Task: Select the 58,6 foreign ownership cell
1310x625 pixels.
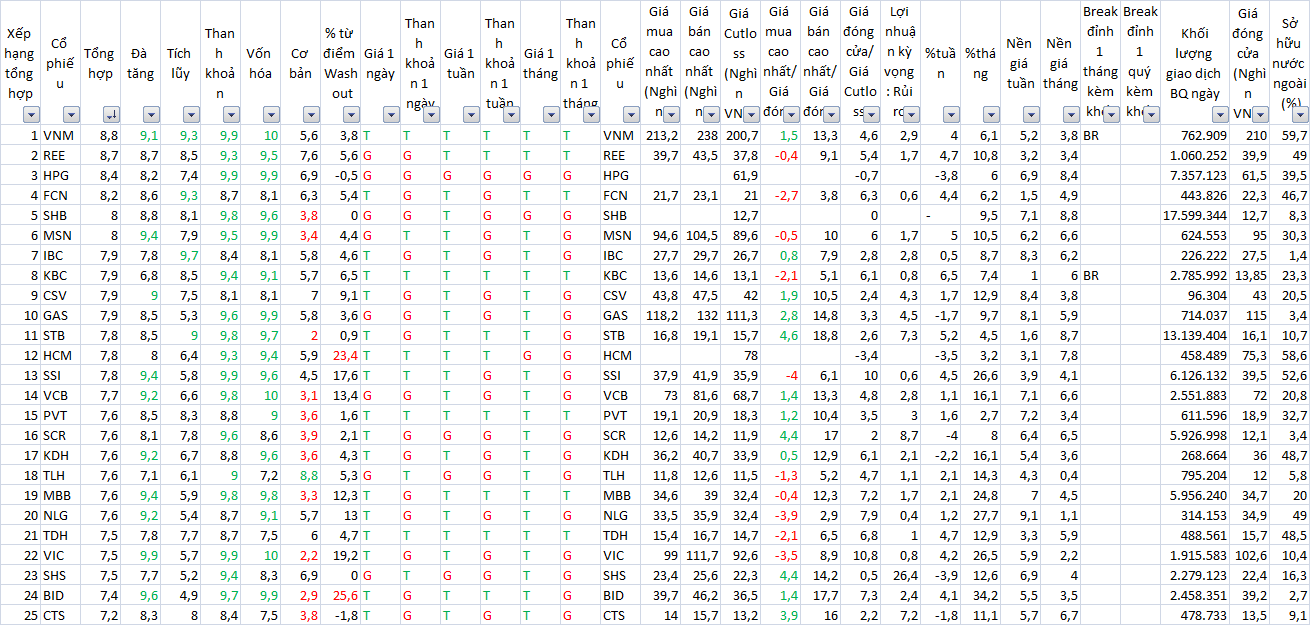Action: click(x=1291, y=355)
